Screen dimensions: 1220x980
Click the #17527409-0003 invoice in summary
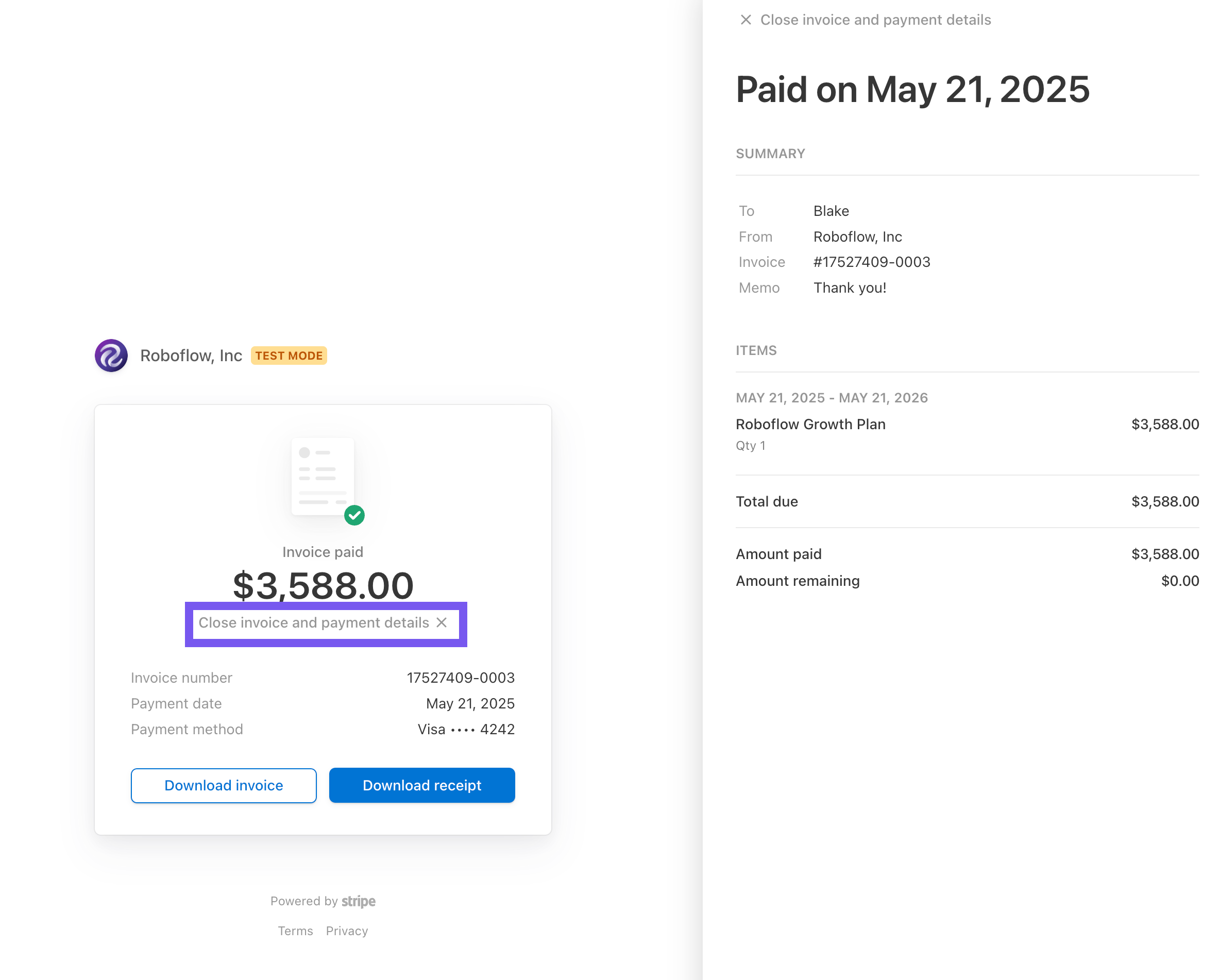pos(871,262)
